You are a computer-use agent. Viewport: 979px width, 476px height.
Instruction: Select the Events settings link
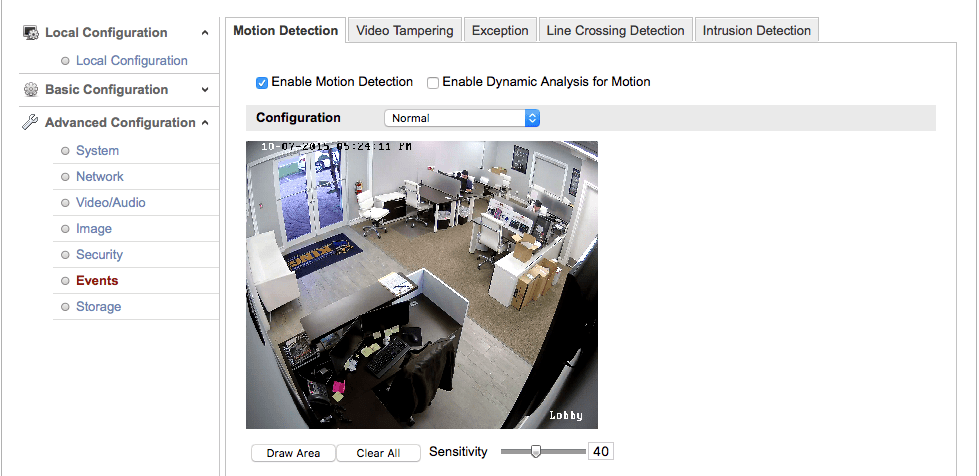point(97,281)
